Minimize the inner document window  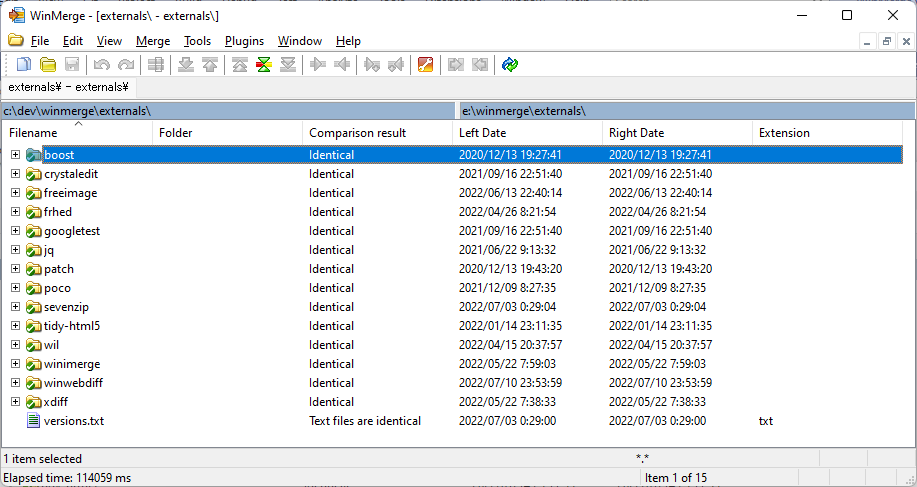pyautogui.click(x=867, y=41)
